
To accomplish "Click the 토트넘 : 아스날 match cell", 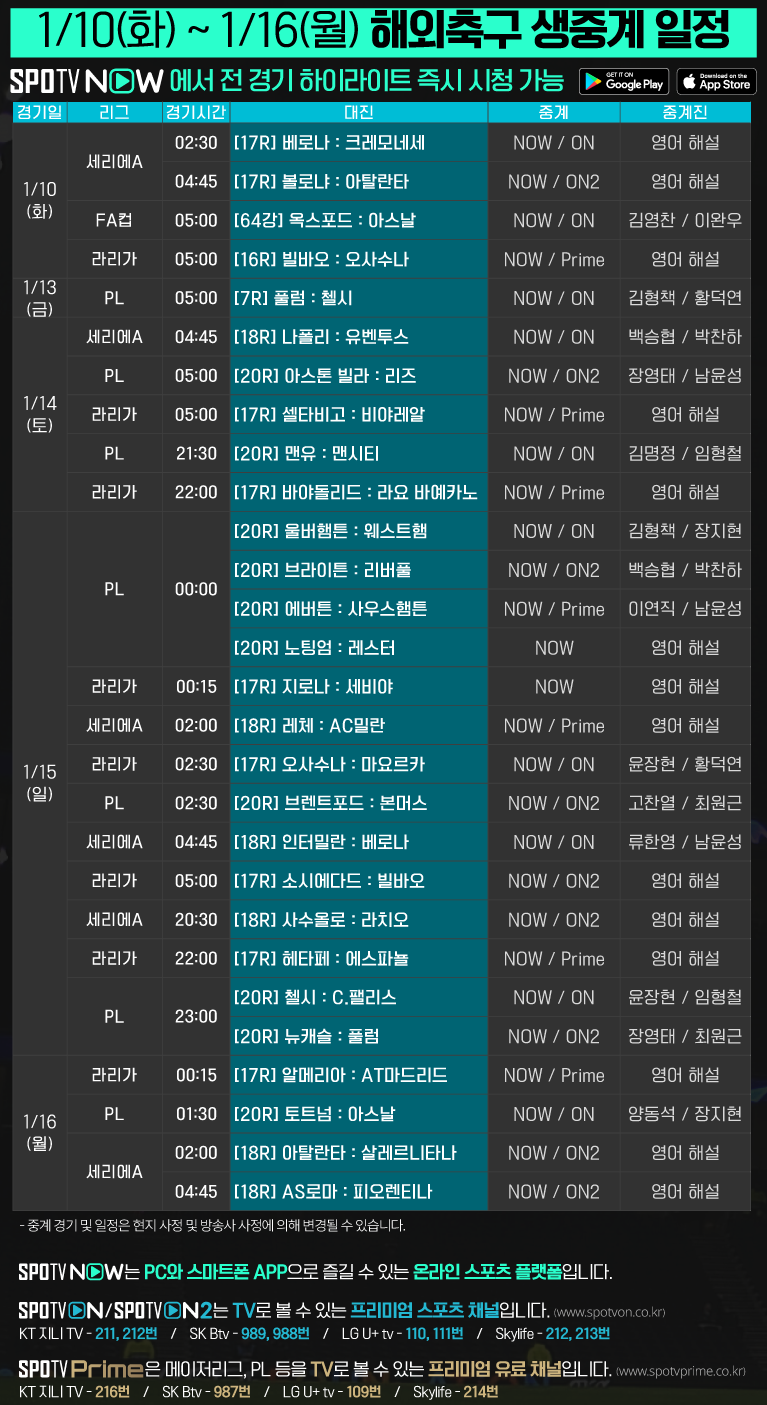I will click(x=358, y=1114).
